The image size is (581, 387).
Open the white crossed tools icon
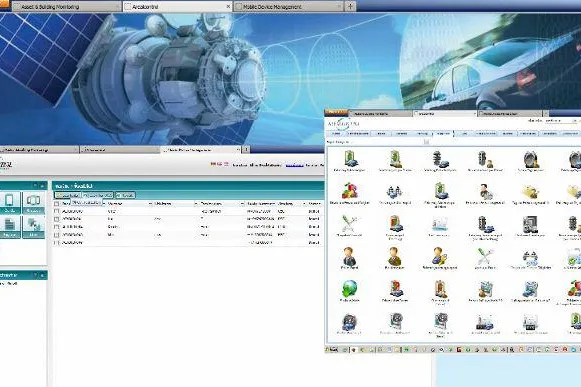pyautogui.click(x=349, y=224)
